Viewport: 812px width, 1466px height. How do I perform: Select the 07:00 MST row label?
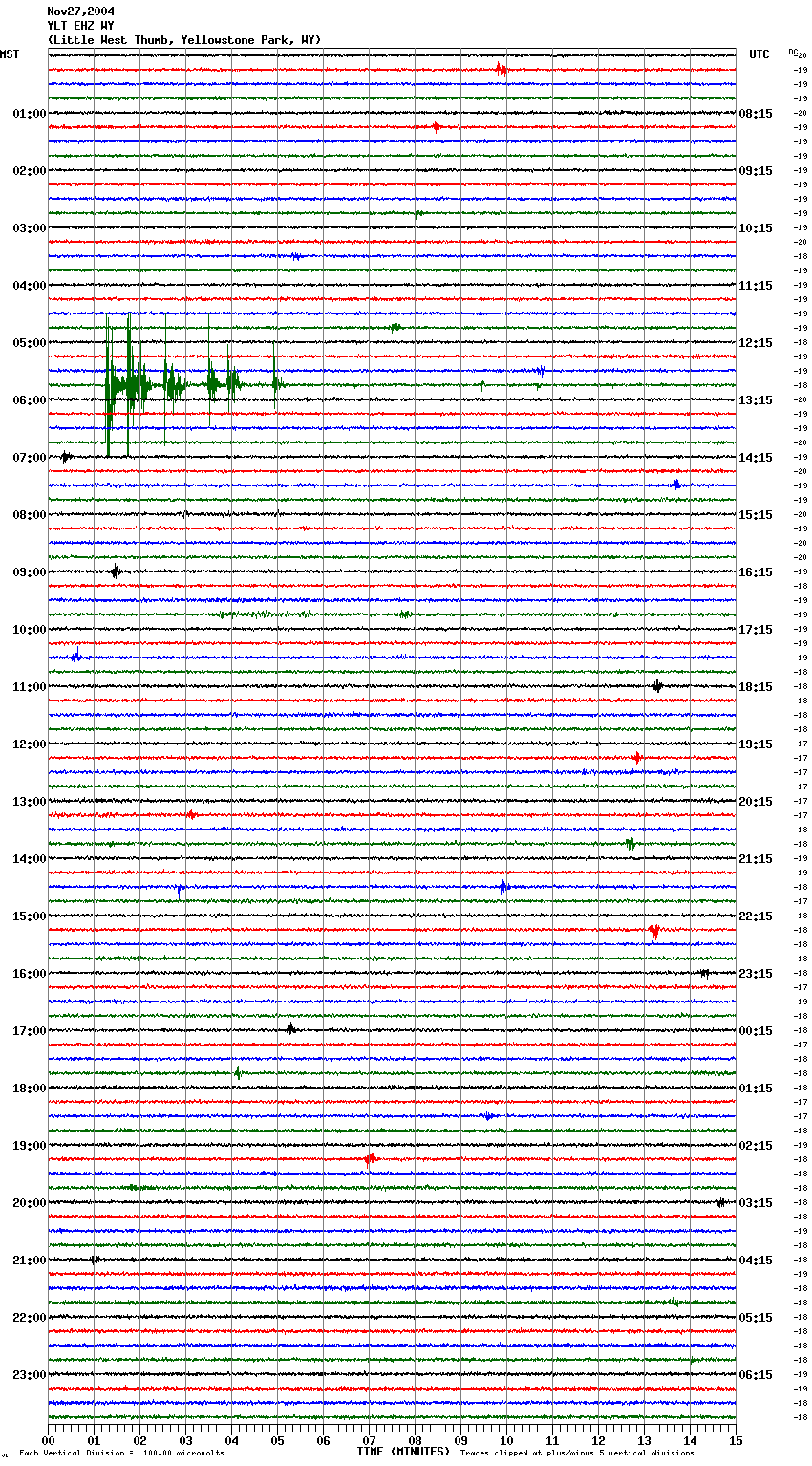[30, 458]
